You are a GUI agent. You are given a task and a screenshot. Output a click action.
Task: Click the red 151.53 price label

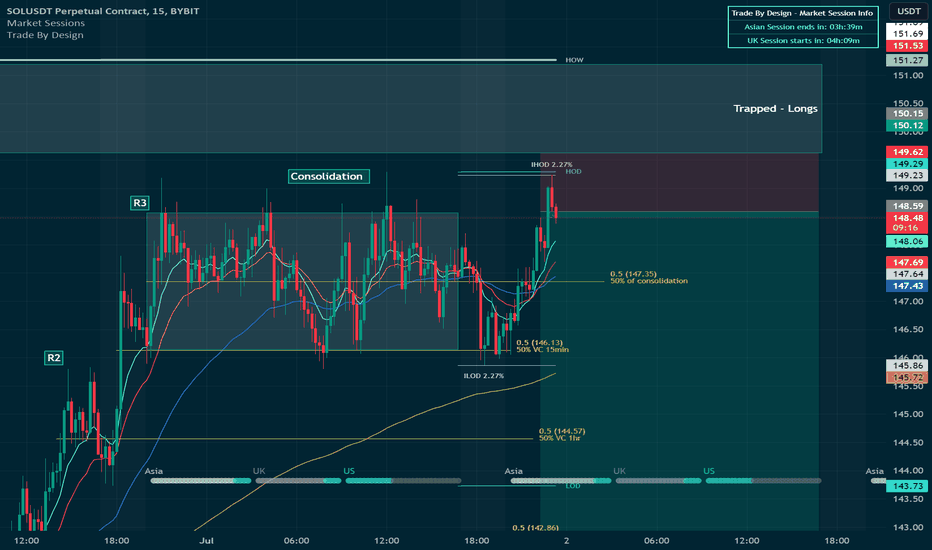[908, 46]
